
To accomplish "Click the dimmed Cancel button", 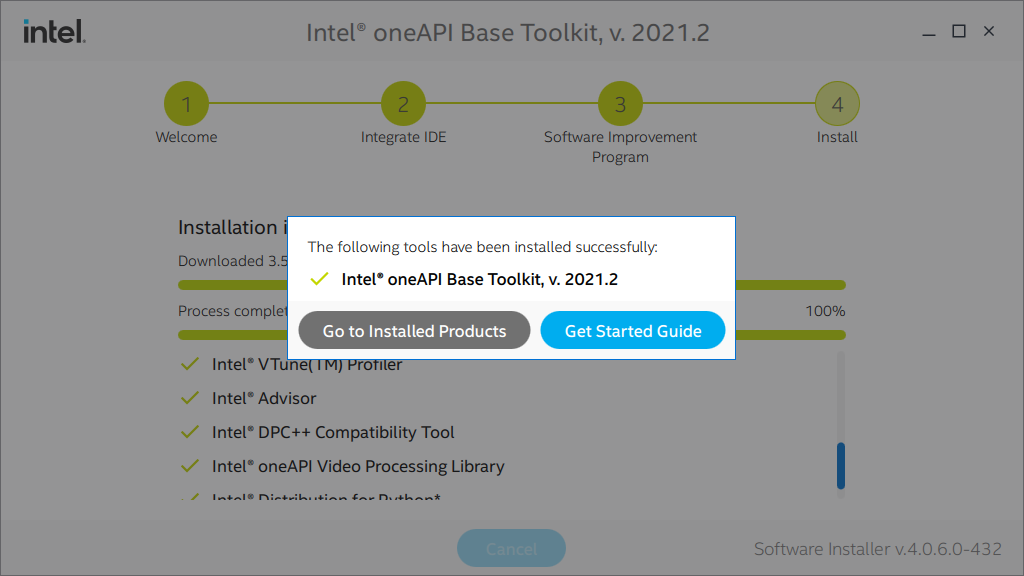I will [x=511, y=549].
